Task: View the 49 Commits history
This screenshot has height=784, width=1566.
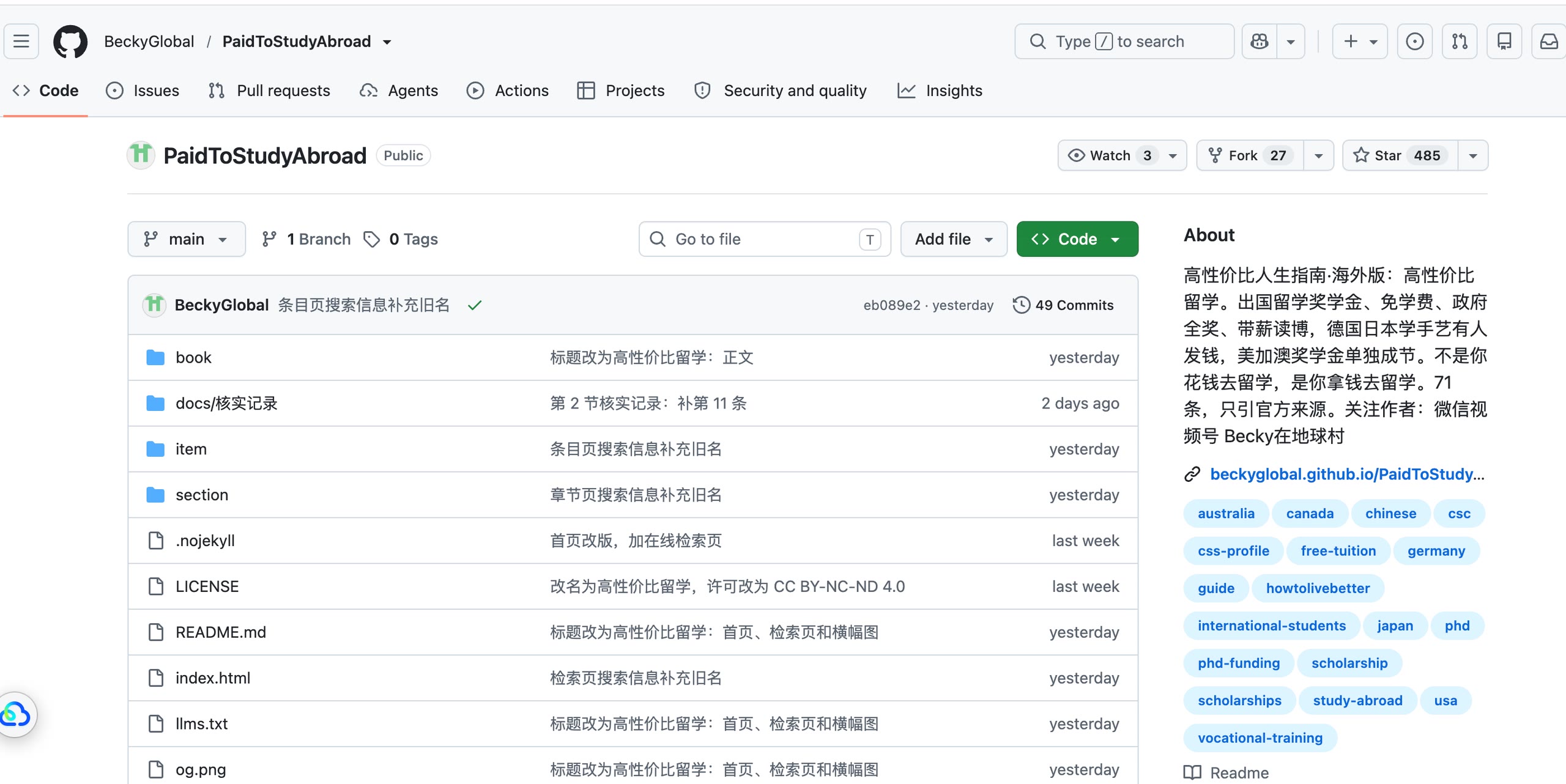Action: point(1063,305)
